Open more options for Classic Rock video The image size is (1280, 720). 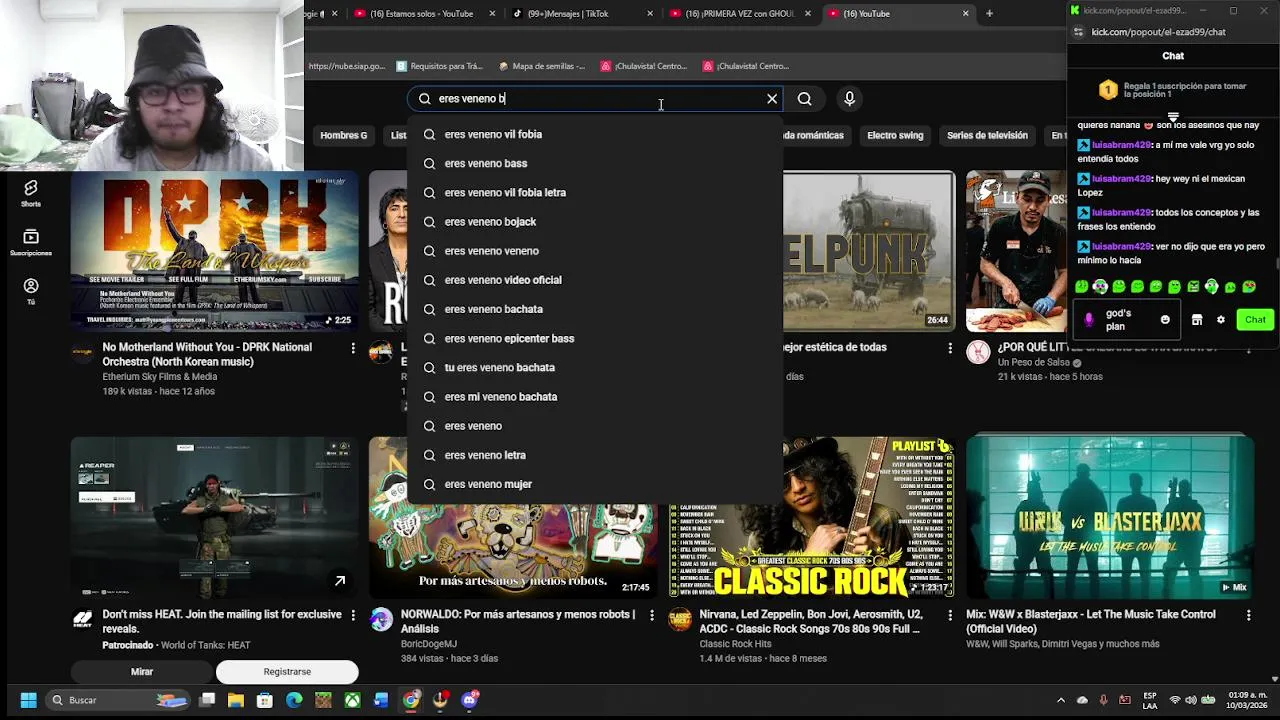(950, 616)
